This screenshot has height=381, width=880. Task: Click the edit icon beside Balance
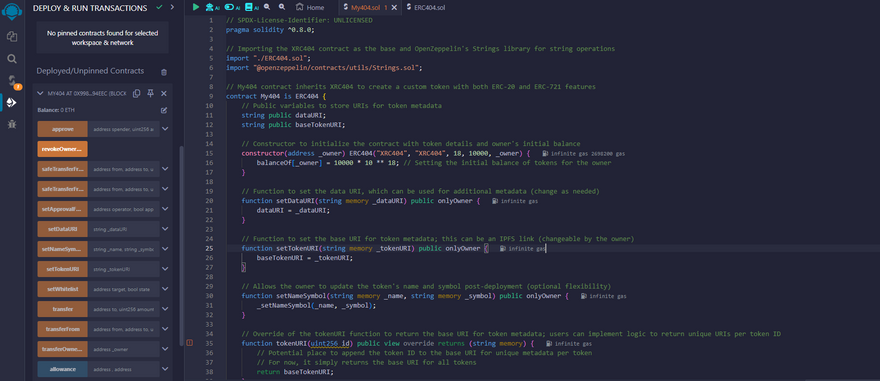pyautogui.click(x=164, y=110)
